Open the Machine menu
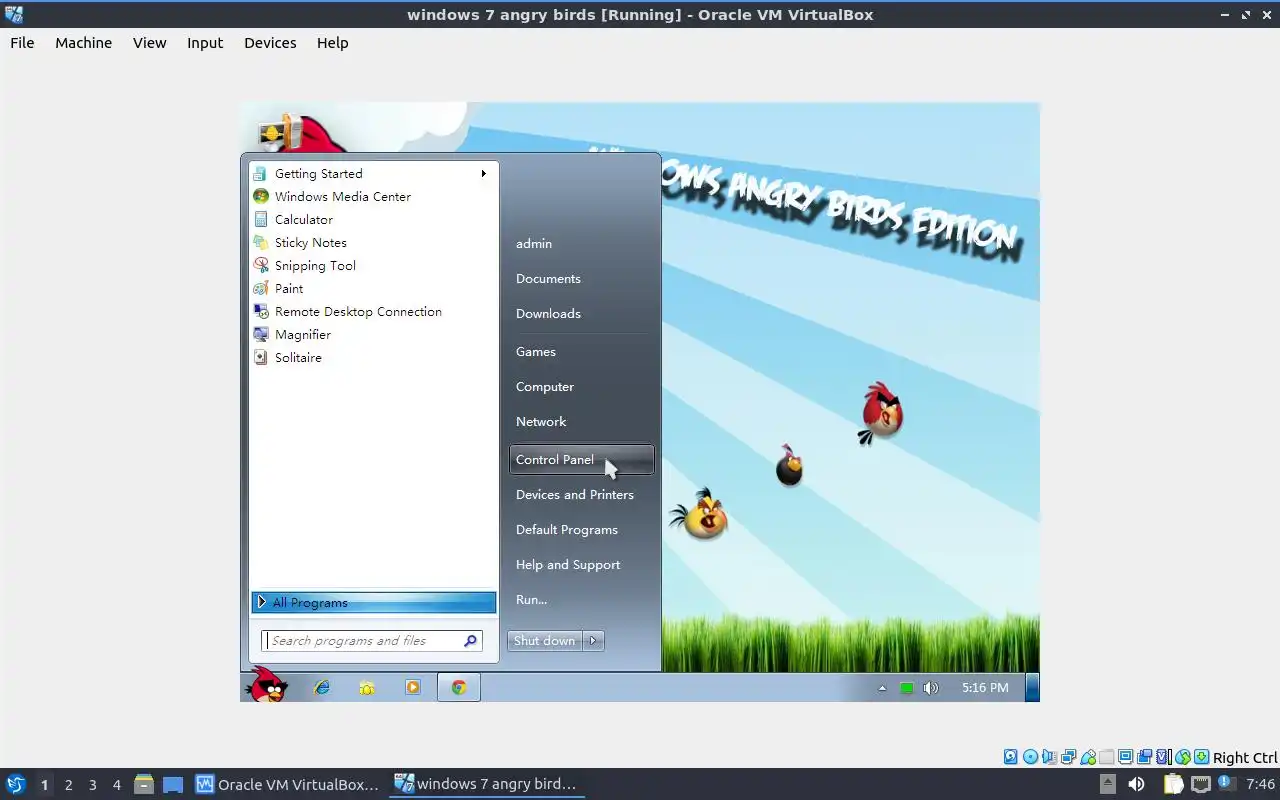 tap(84, 43)
